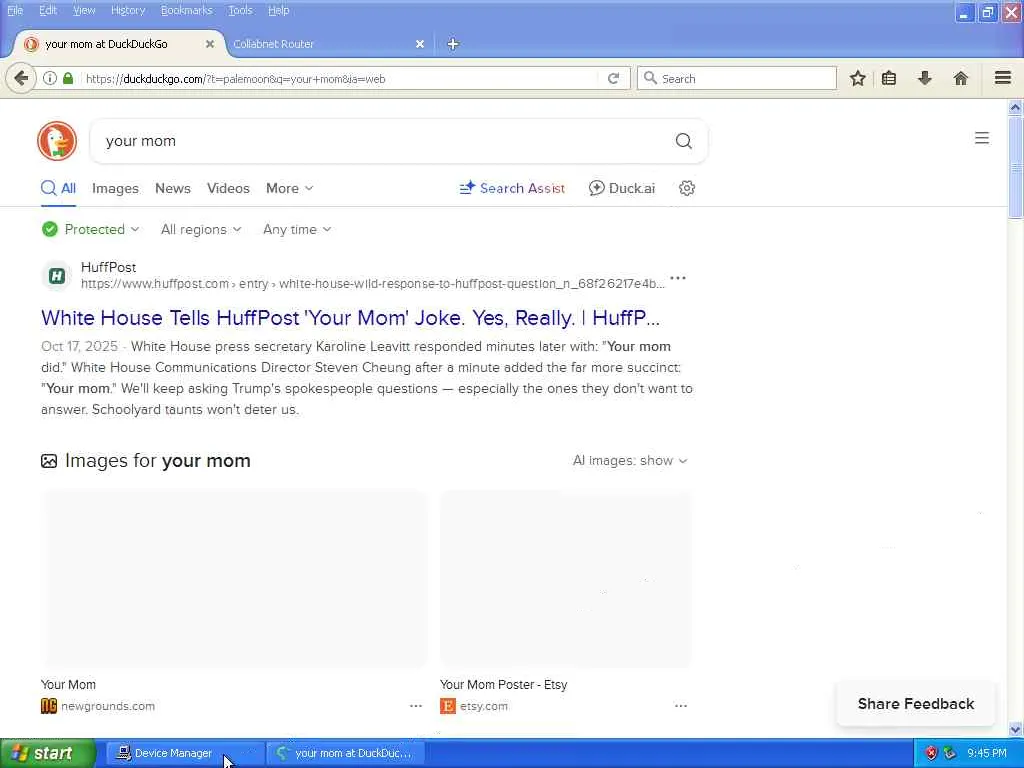Click the 9:45 PM taskbar clock
1024x768 pixels.
[x=987, y=754]
